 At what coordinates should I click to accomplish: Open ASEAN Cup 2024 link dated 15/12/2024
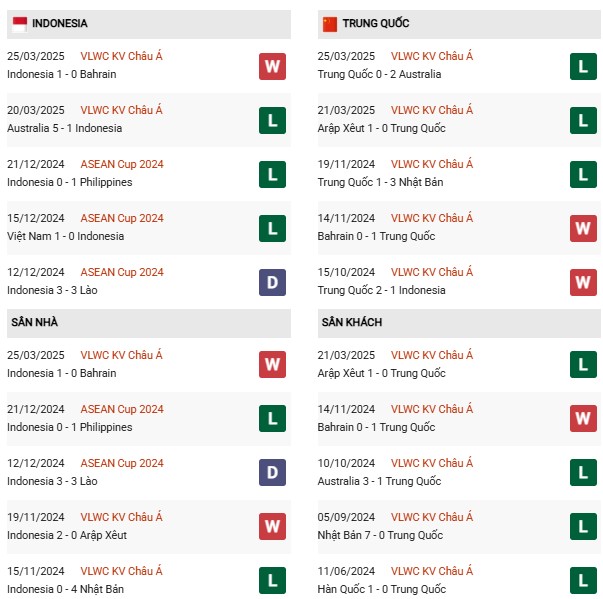click(123, 218)
